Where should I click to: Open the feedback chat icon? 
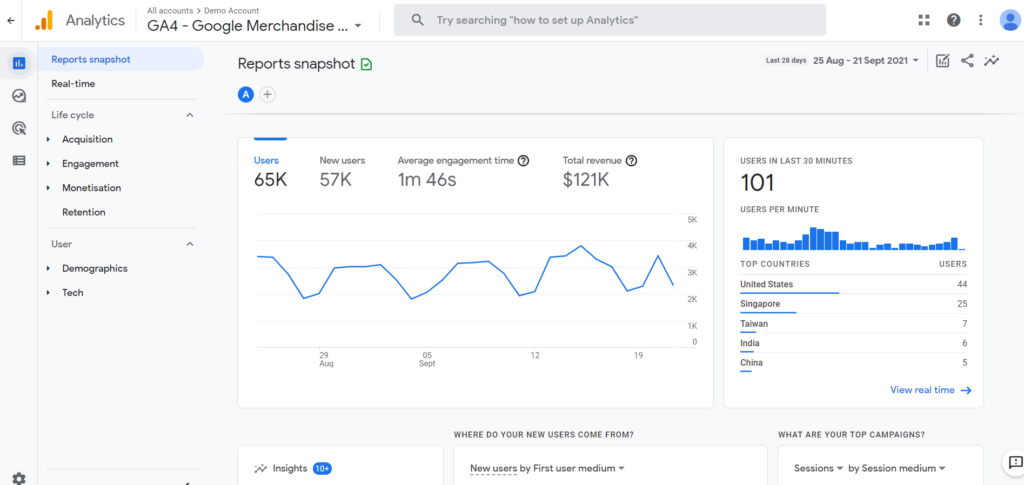pyautogui.click(x=1014, y=463)
